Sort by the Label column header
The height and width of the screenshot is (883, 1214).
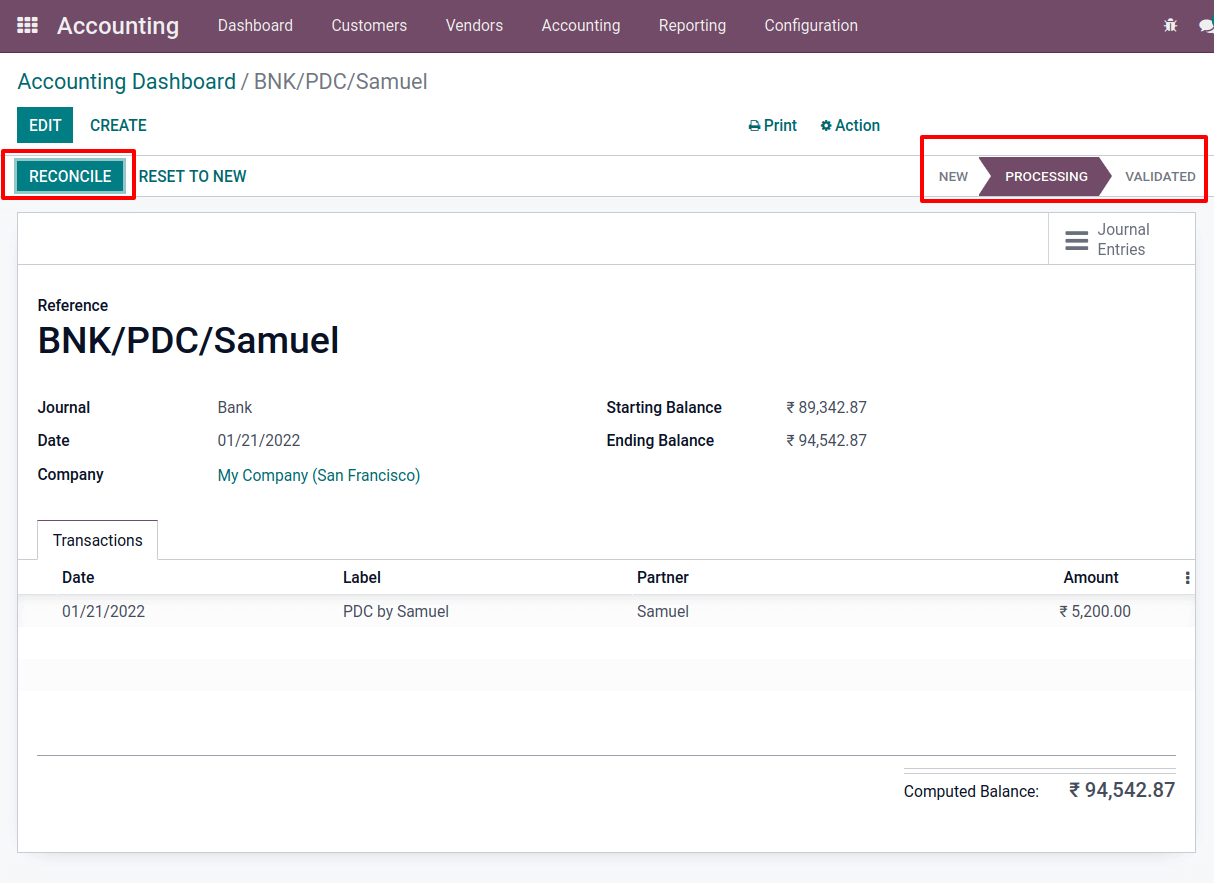pos(362,578)
